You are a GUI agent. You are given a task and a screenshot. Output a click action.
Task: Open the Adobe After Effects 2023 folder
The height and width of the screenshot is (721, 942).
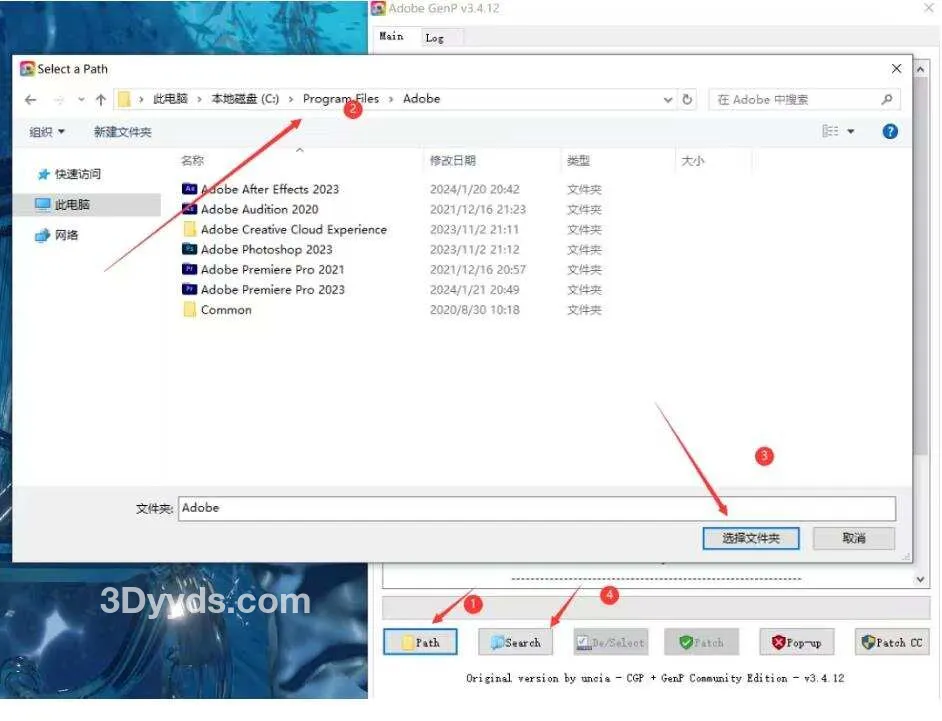(270, 189)
